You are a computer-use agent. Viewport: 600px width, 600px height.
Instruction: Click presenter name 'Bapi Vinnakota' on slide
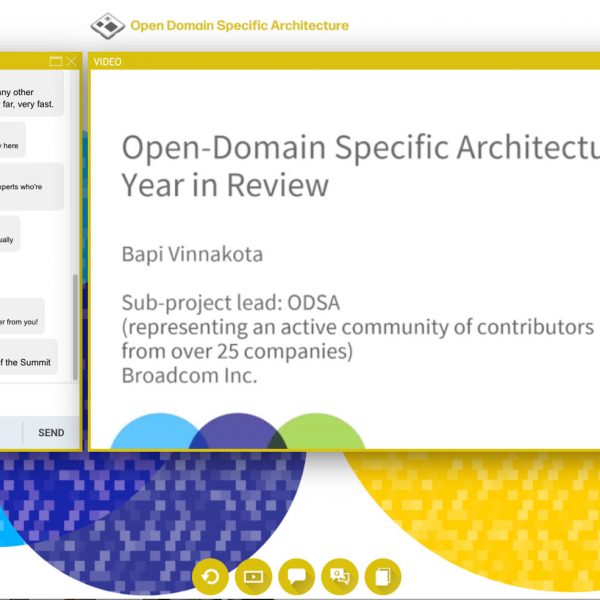point(192,254)
